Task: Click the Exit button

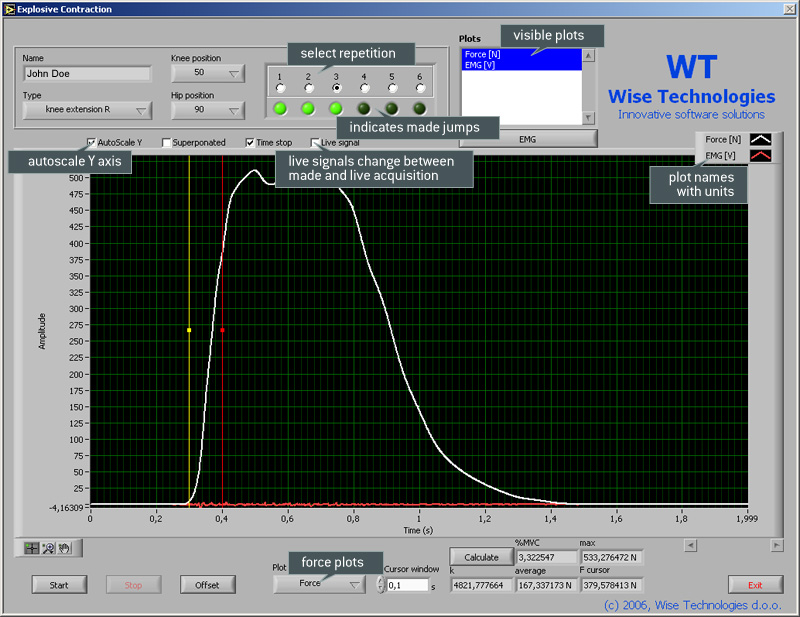Action: (x=756, y=585)
